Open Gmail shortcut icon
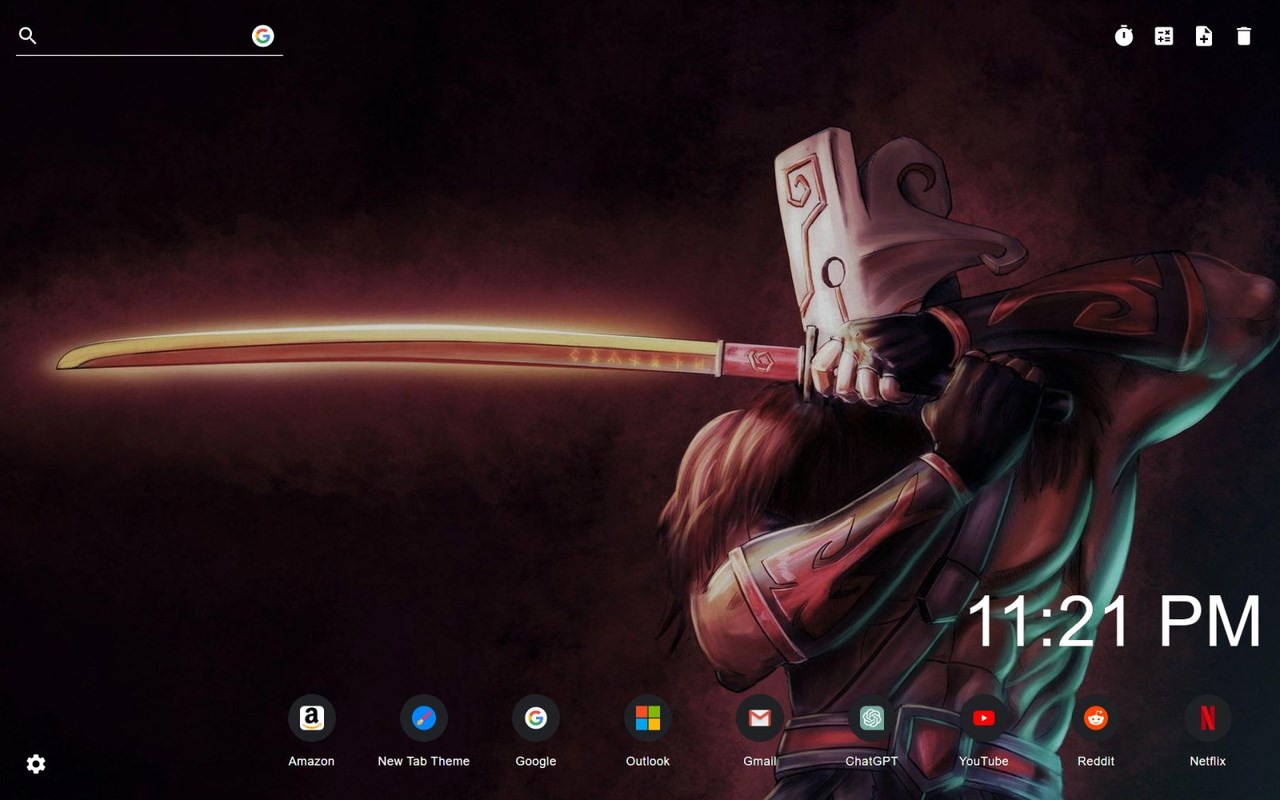Viewport: 1280px width, 800px height. (x=760, y=718)
